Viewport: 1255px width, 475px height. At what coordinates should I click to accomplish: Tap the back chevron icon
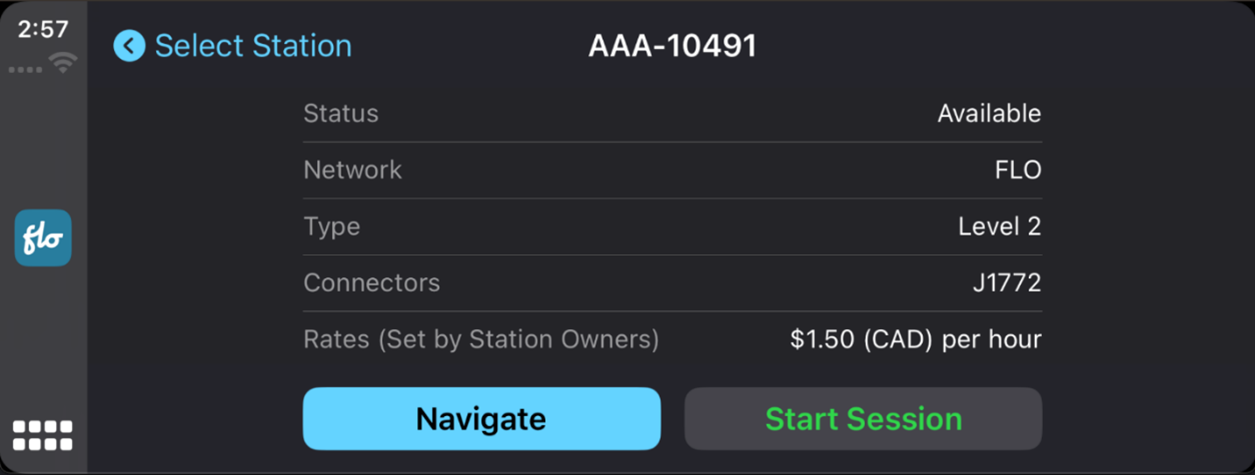(x=129, y=46)
